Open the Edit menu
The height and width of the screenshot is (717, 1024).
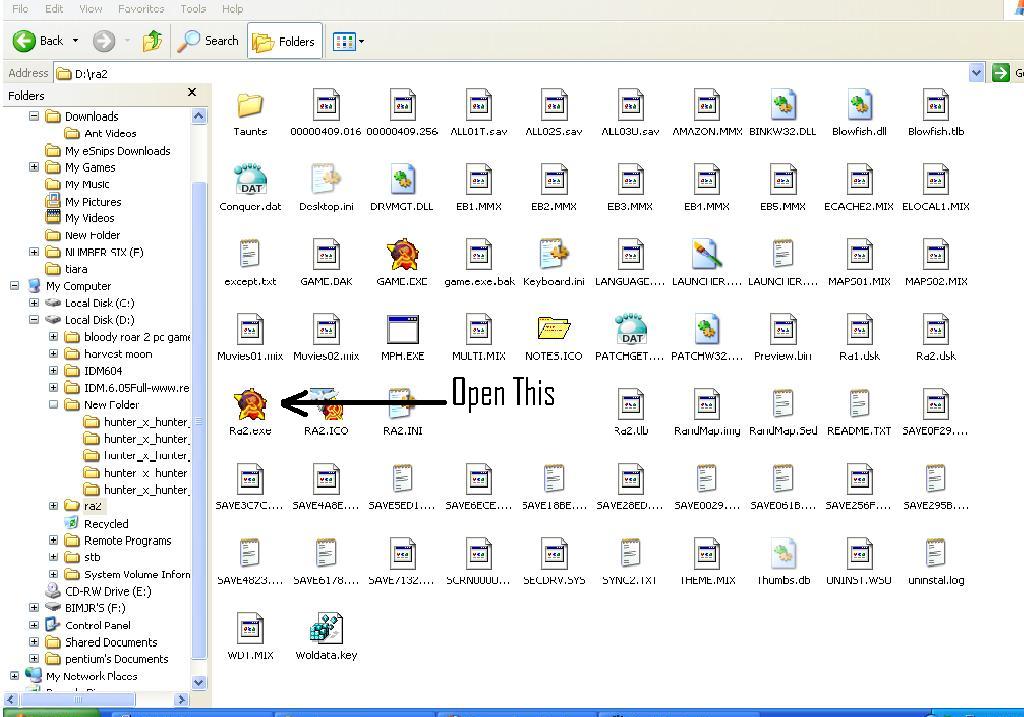[x=54, y=9]
